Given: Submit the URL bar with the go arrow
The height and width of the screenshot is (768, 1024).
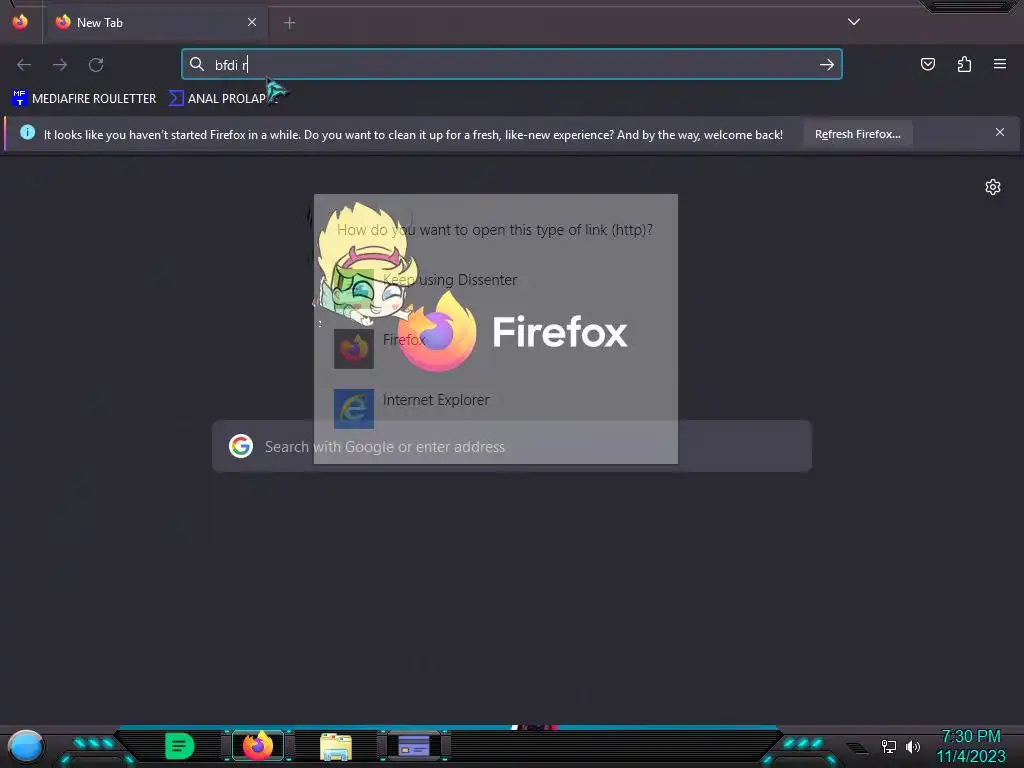Looking at the screenshot, I should point(827,65).
